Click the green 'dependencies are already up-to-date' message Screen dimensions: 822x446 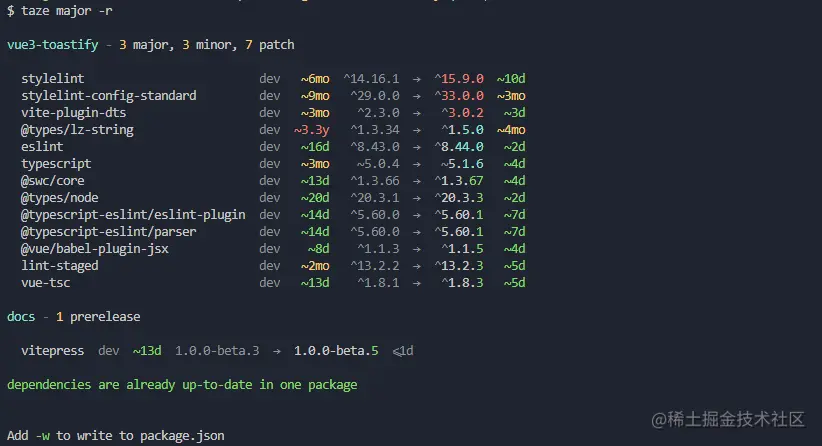click(182, 384)
